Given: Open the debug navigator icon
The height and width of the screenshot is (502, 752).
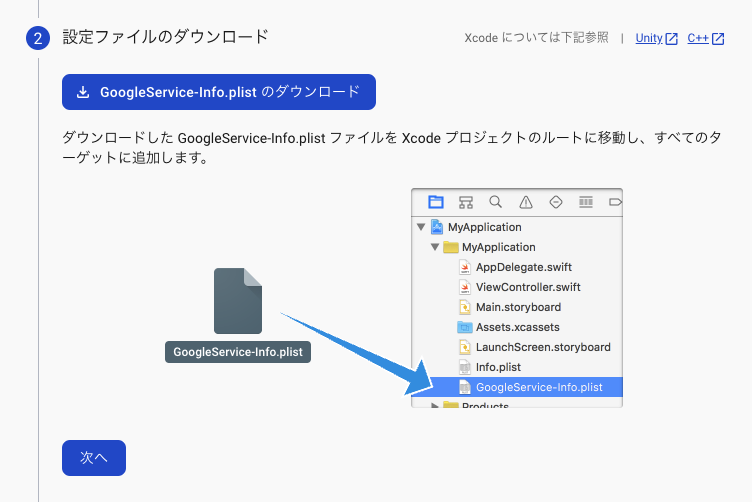Looking at the screenshot, I should [x=586, y=202].
